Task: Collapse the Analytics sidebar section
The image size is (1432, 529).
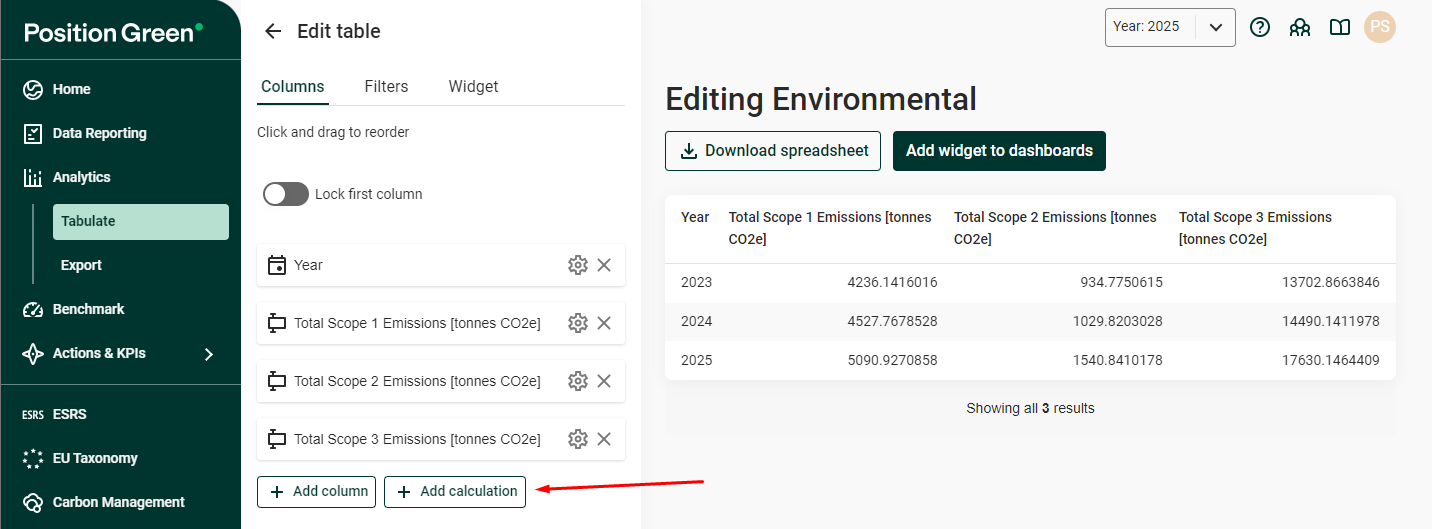Action: 81,177
